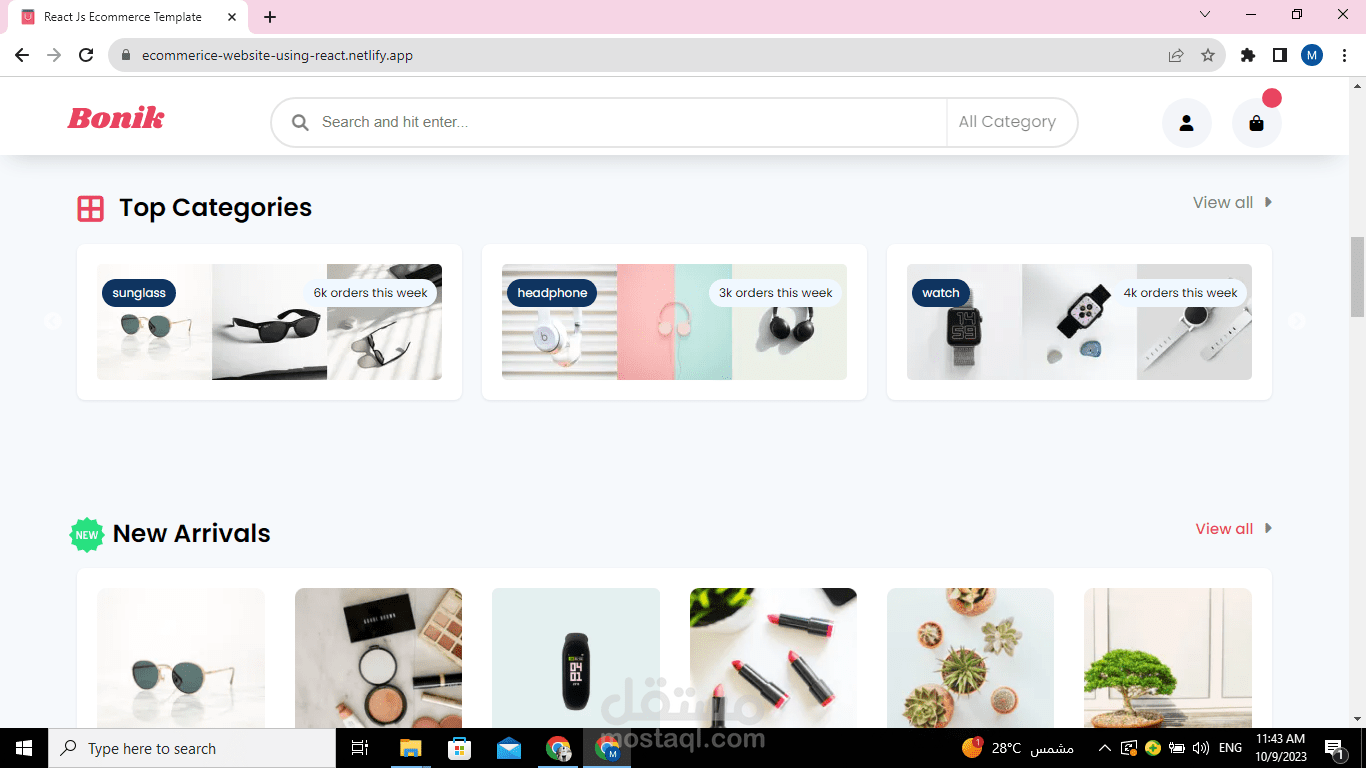
Task: Open File Explorer from taskbar
Action: click(x=410, y=748)
